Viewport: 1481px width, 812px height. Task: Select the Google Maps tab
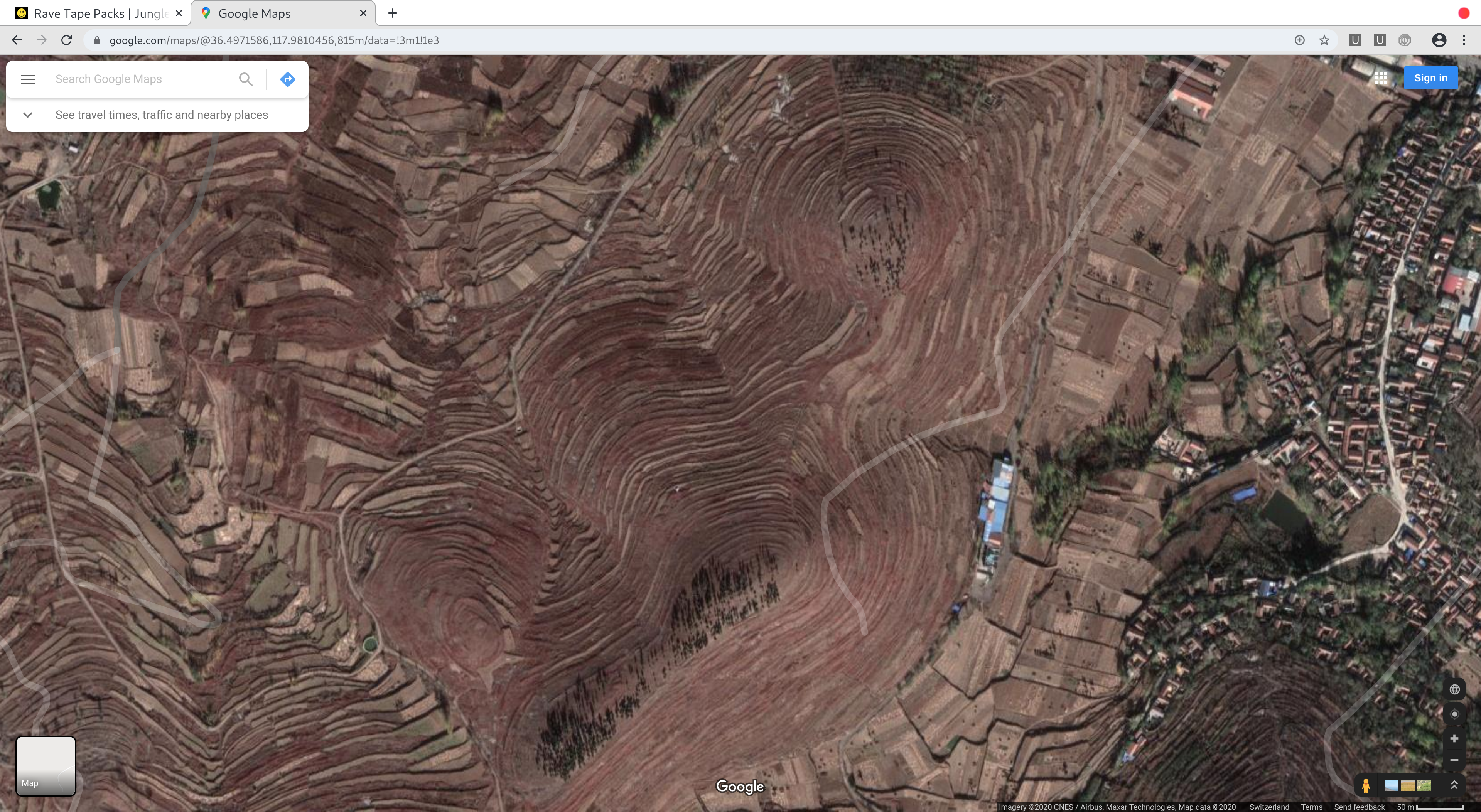click(283, 13)
